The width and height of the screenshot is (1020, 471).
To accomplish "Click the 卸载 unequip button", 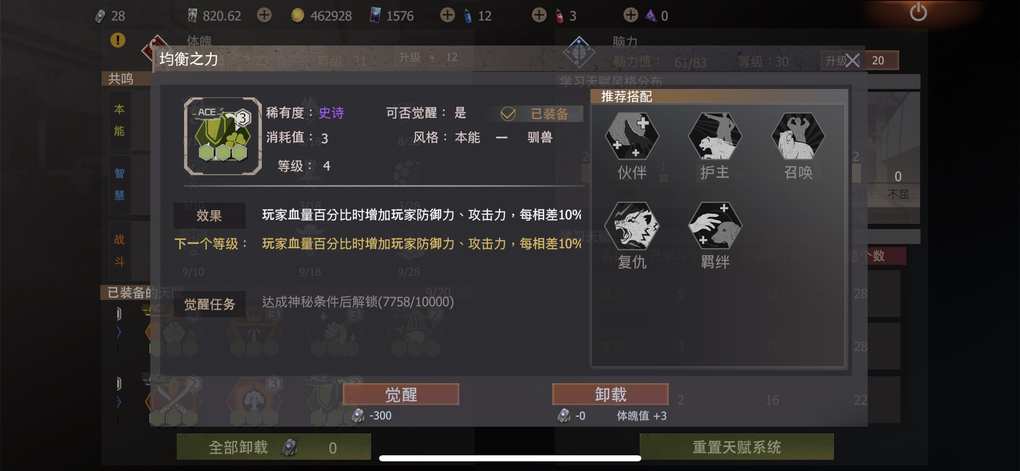I will pos(610,394).
